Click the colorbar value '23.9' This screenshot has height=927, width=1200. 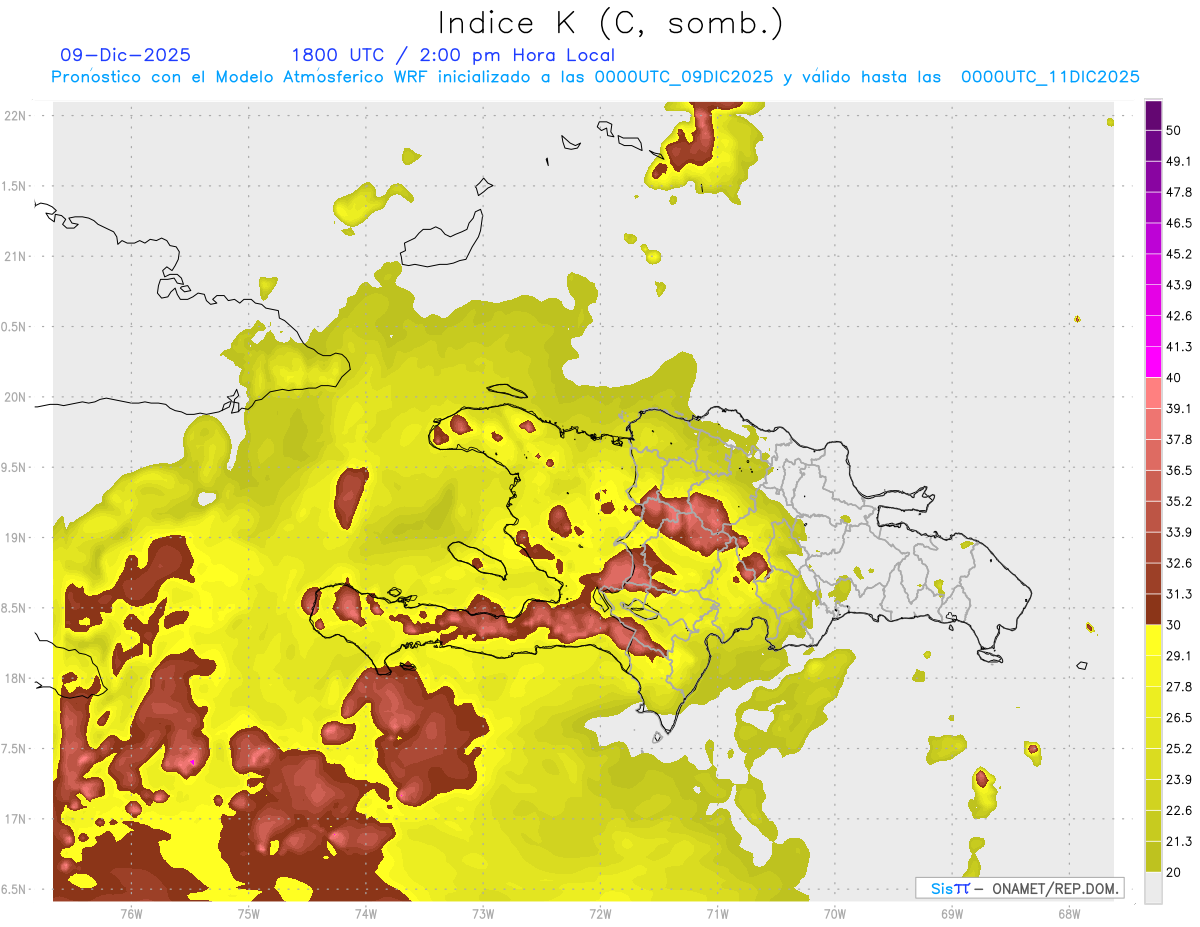[1179, 780]
